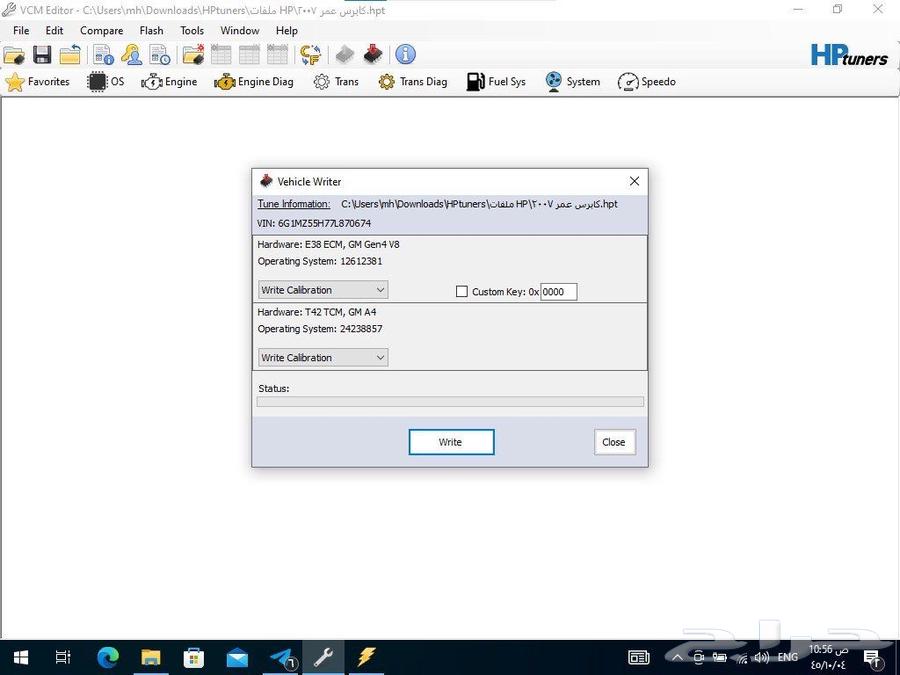The width and height of the screenshot is (900, 675).
Task: Click the VIN 6G1MZ55H77L870674 text
Action: point(314,223)
